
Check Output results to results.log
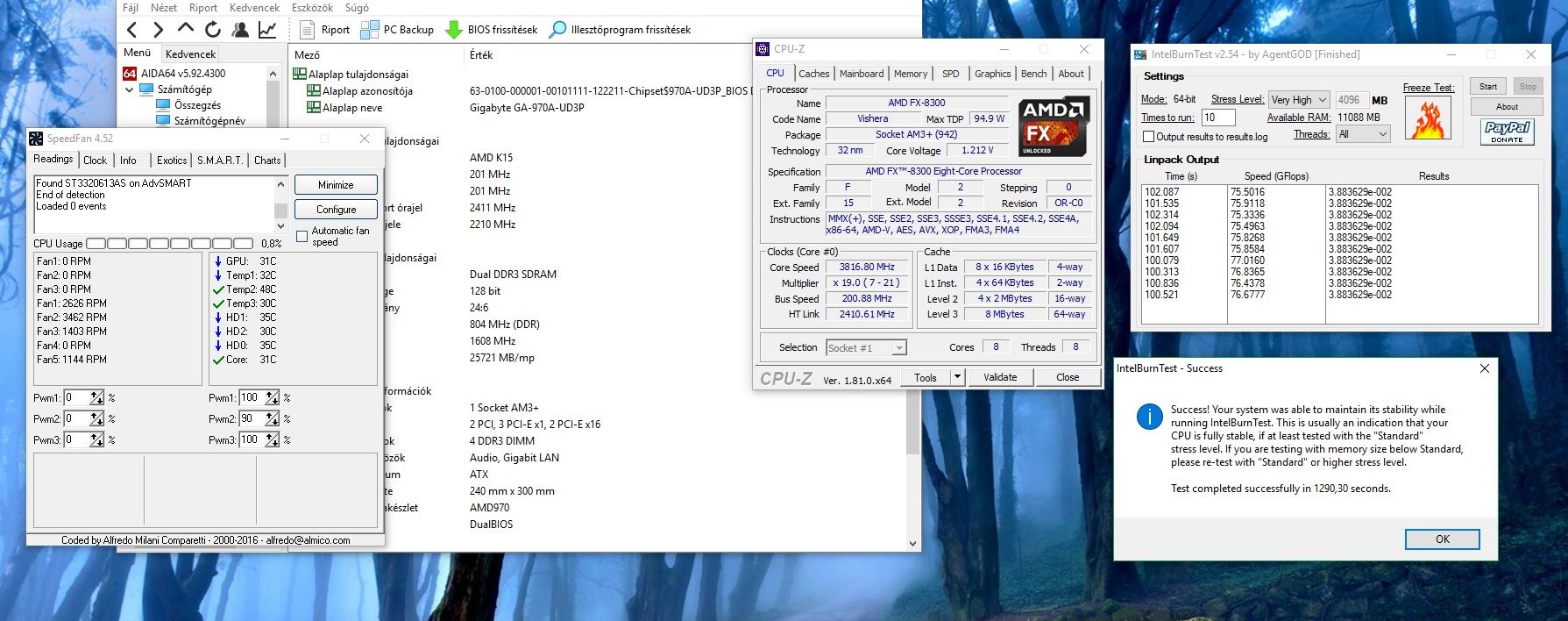pos(1148,137)
